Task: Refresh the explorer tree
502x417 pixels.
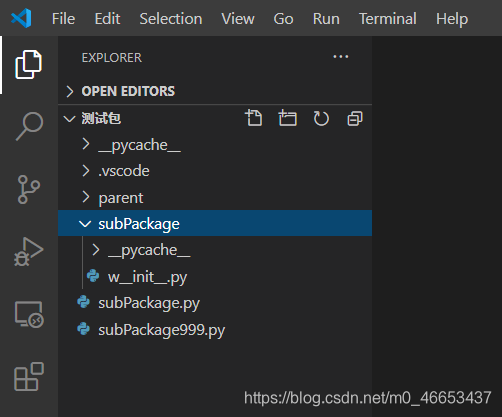Action: 321,118
